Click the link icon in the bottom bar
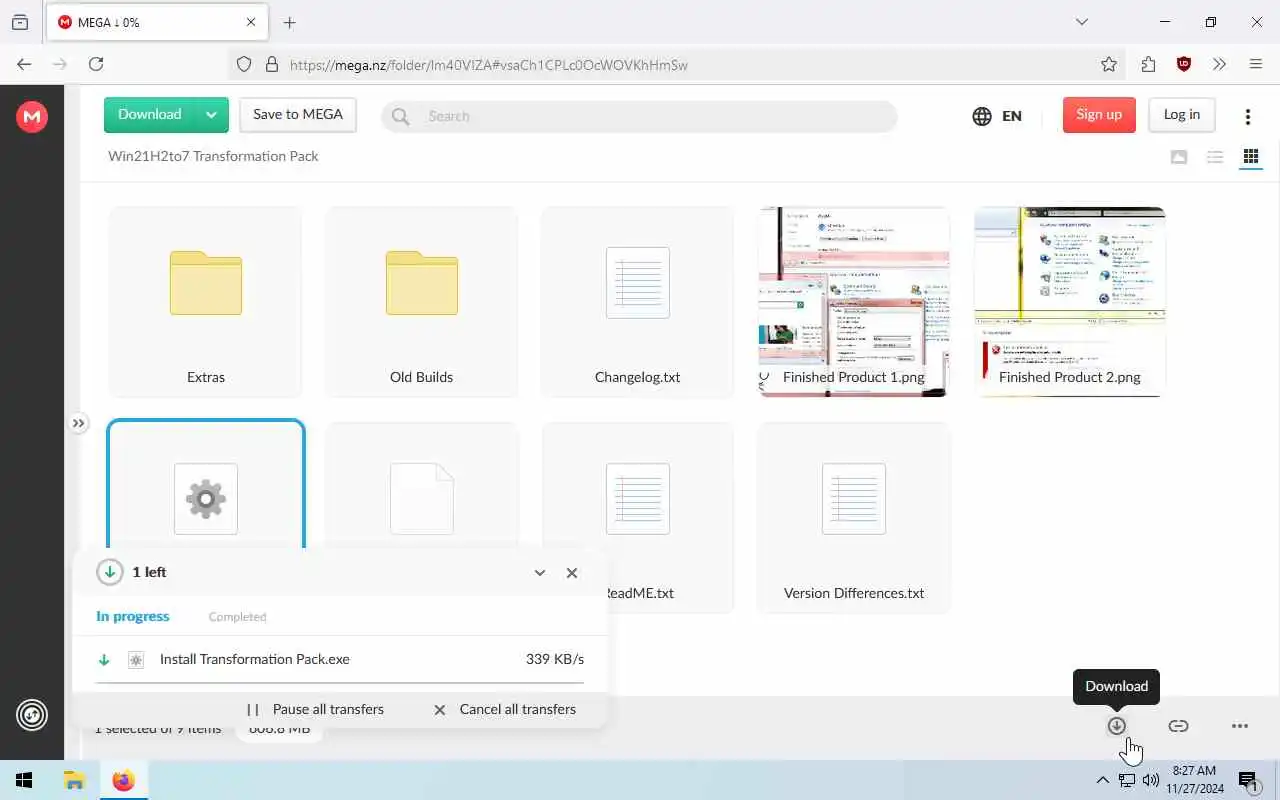 coord(1179,726)
